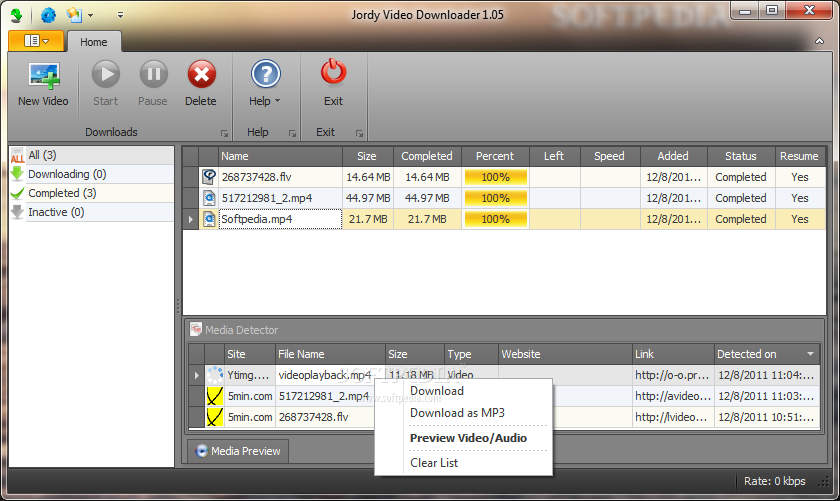Open customize quick access toolbar arrow
Screen dimensions: 840x501
(x=121, y=15)
